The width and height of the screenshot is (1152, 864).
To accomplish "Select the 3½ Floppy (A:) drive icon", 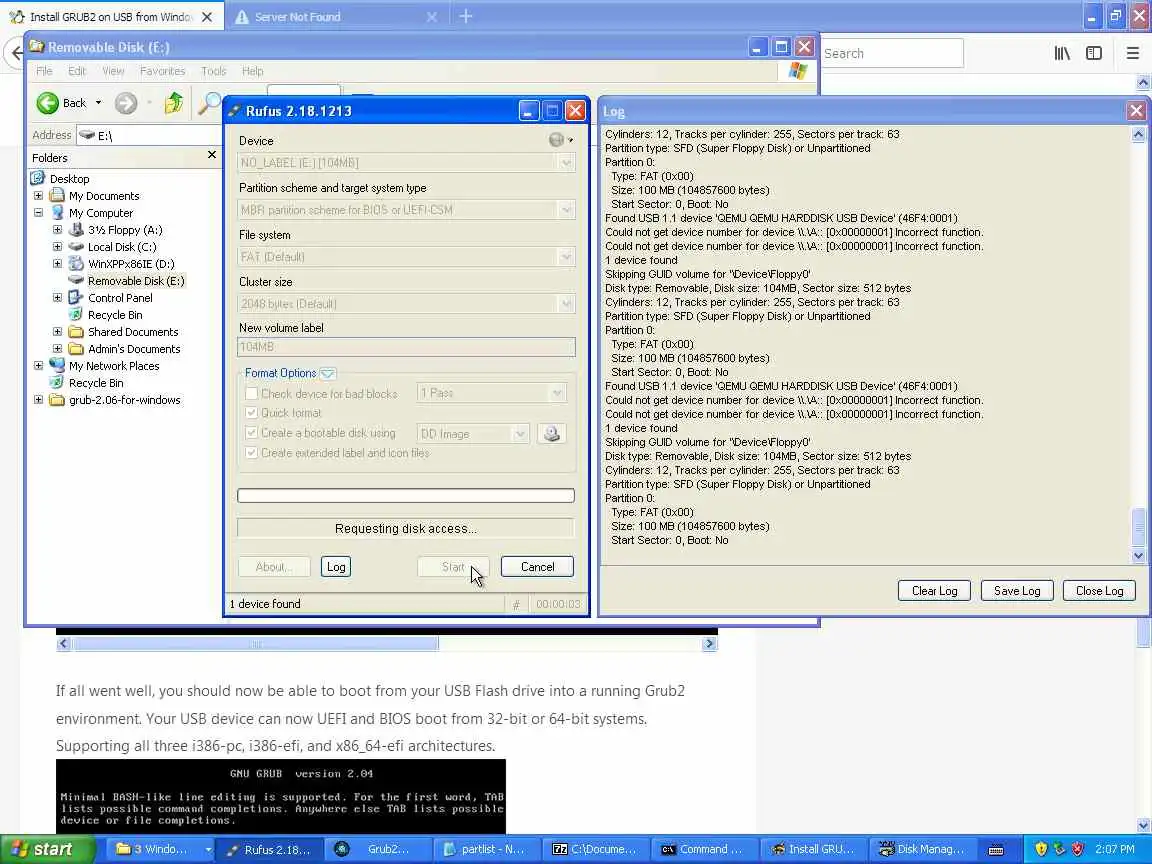I will pyautogui.click(x=76, y=230).
